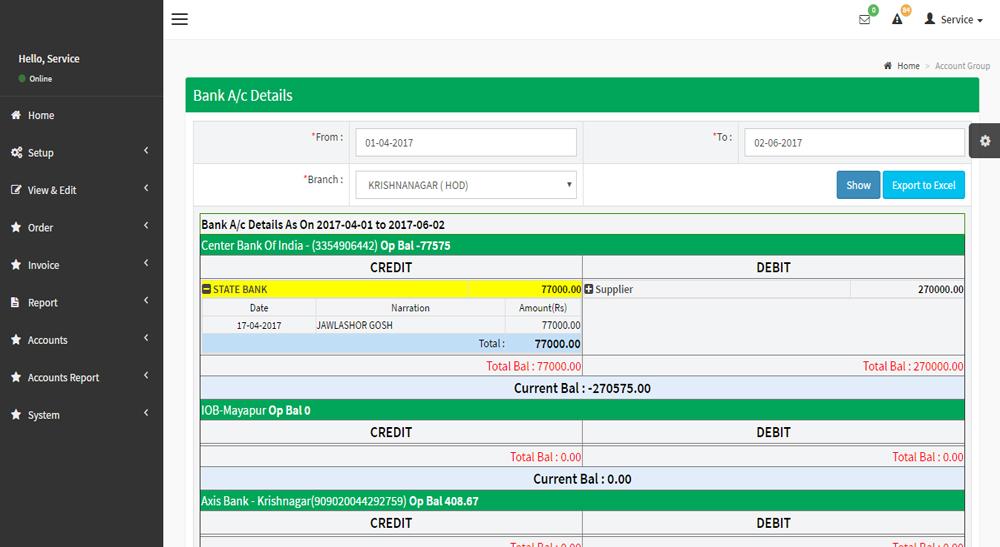Click the View & Edit pencil icon
Viewport: 1000px width, 547px height.
[x=16, y=189]
